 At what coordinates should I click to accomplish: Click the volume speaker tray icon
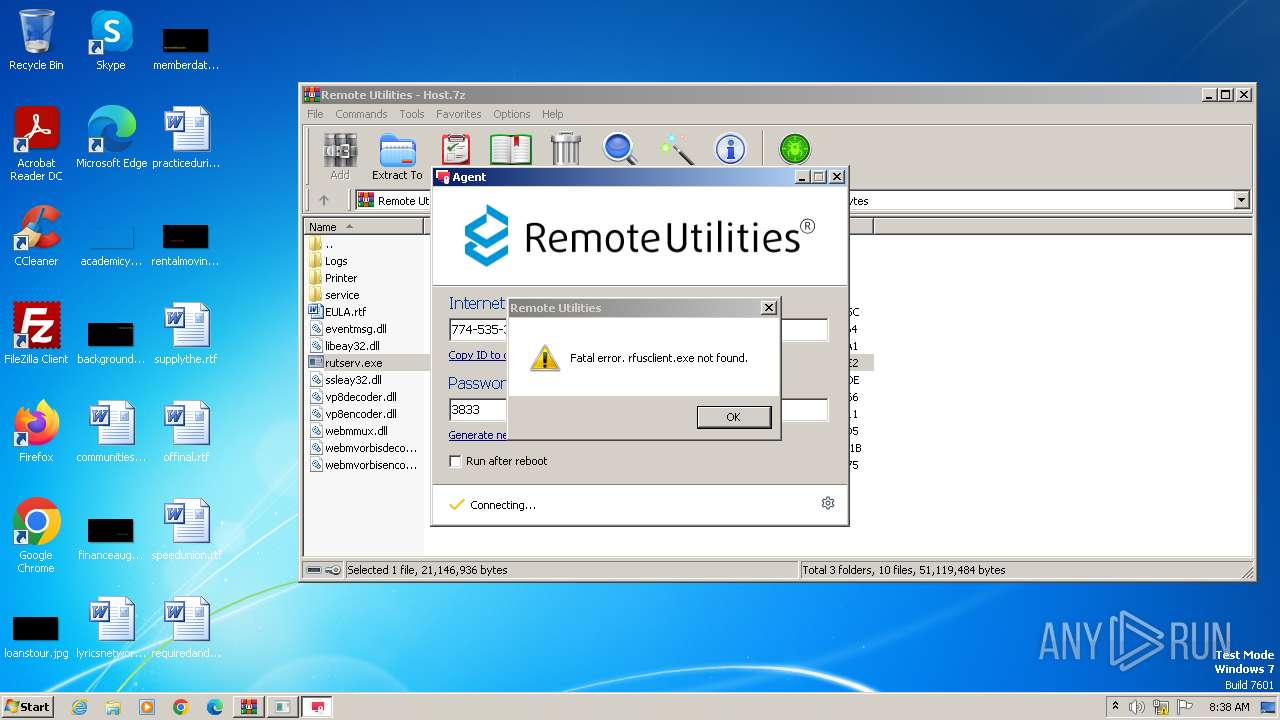pyautogui.click(x=1137, y=707)
